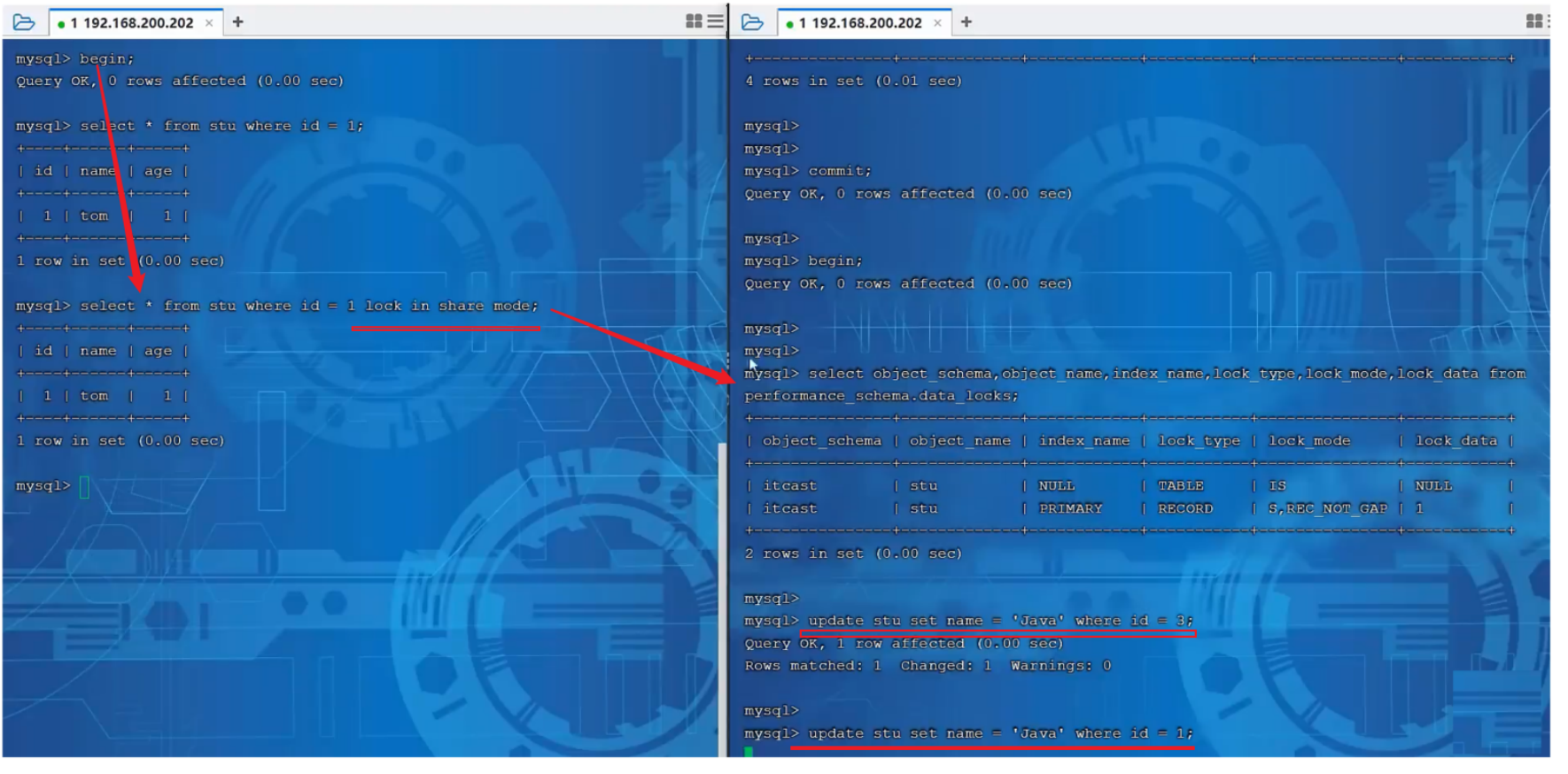Open tab grid layout icon in right pane

[x=1534, y=21]
